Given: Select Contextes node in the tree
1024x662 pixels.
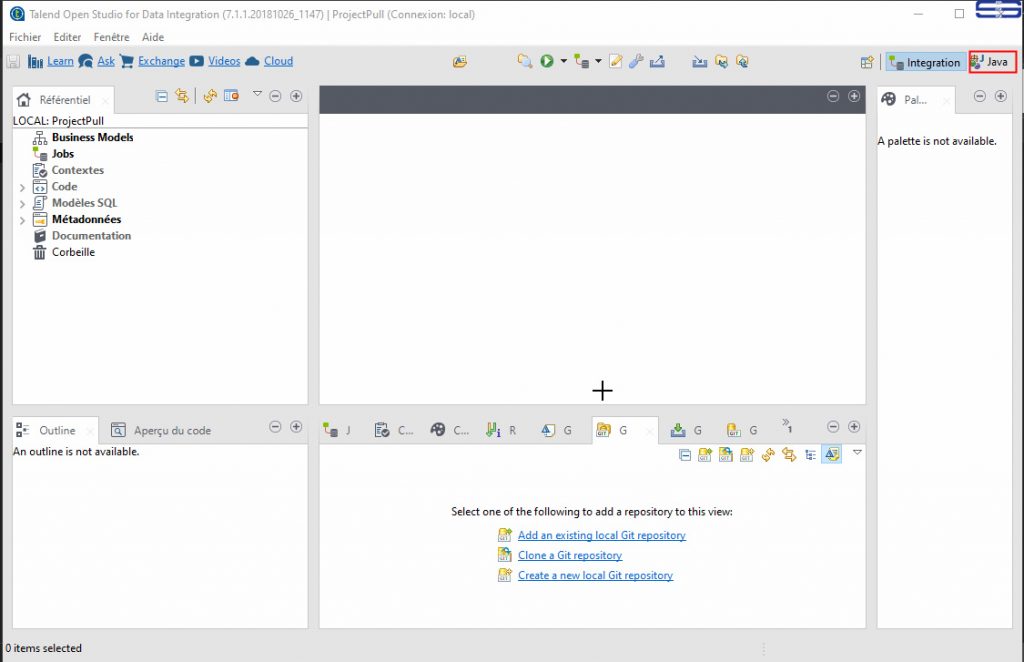Looking at the screenshot, I should click(x=78, y=170).
